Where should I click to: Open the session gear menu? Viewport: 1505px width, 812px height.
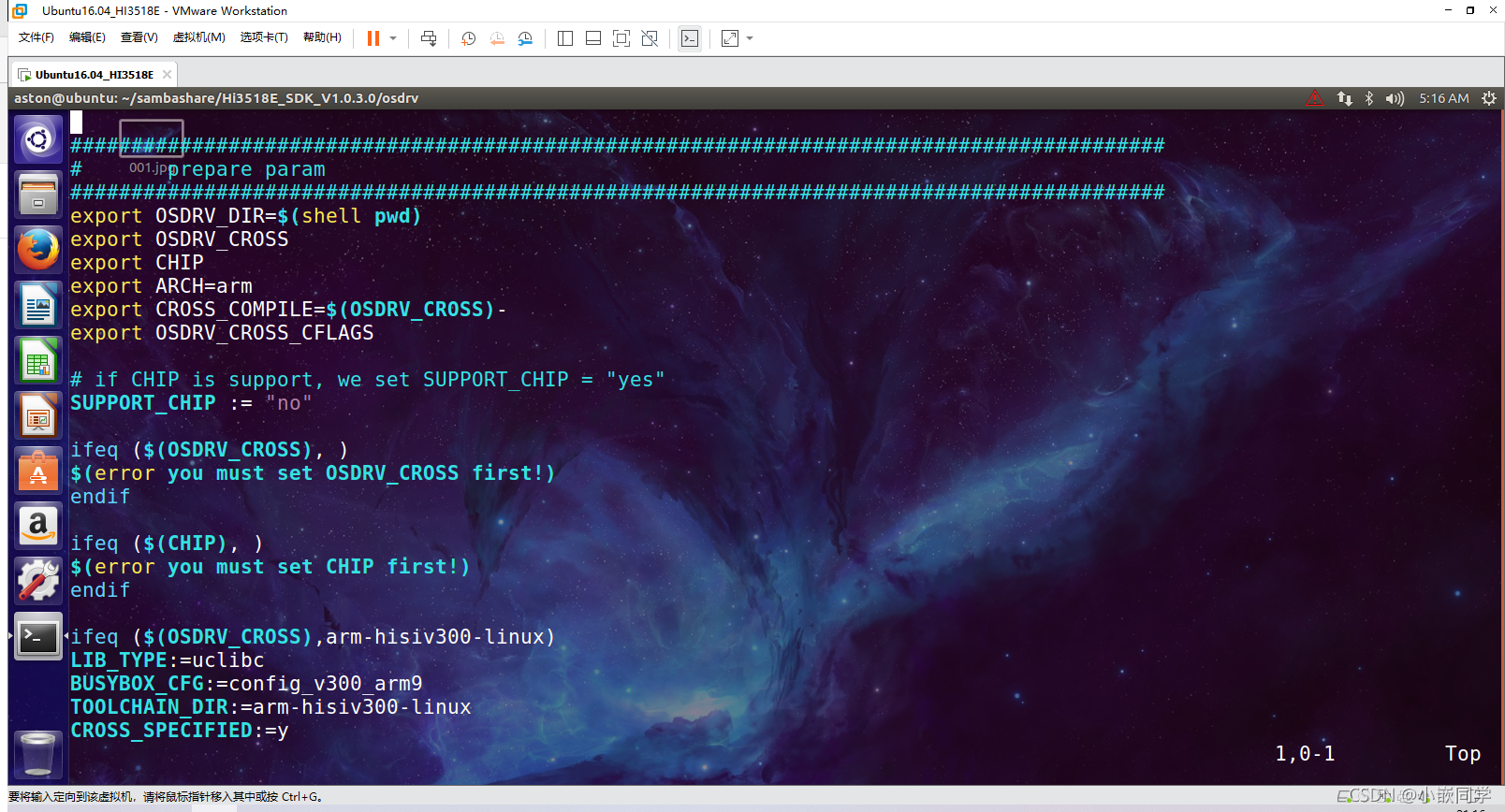1489,98
